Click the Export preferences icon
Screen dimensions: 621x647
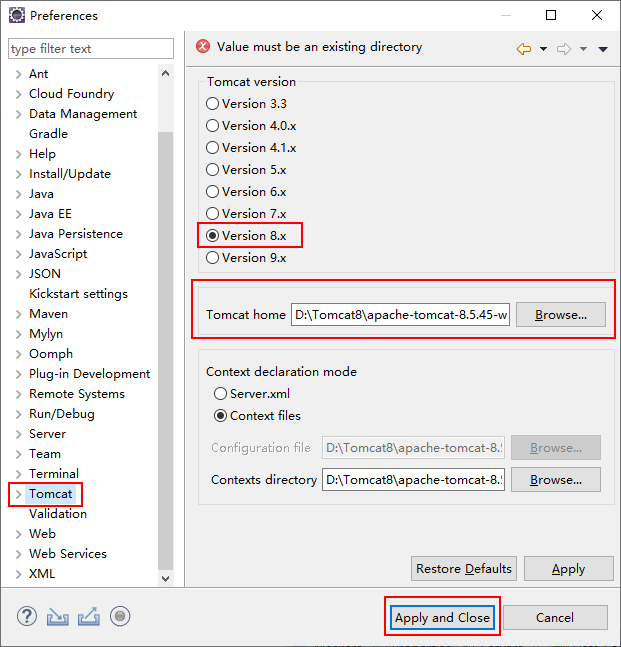coord(89,616)
